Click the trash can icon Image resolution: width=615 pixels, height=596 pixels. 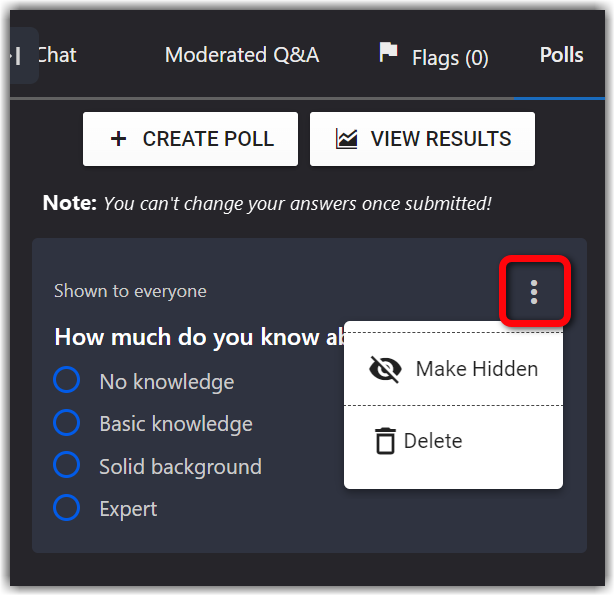pos(385,441)
